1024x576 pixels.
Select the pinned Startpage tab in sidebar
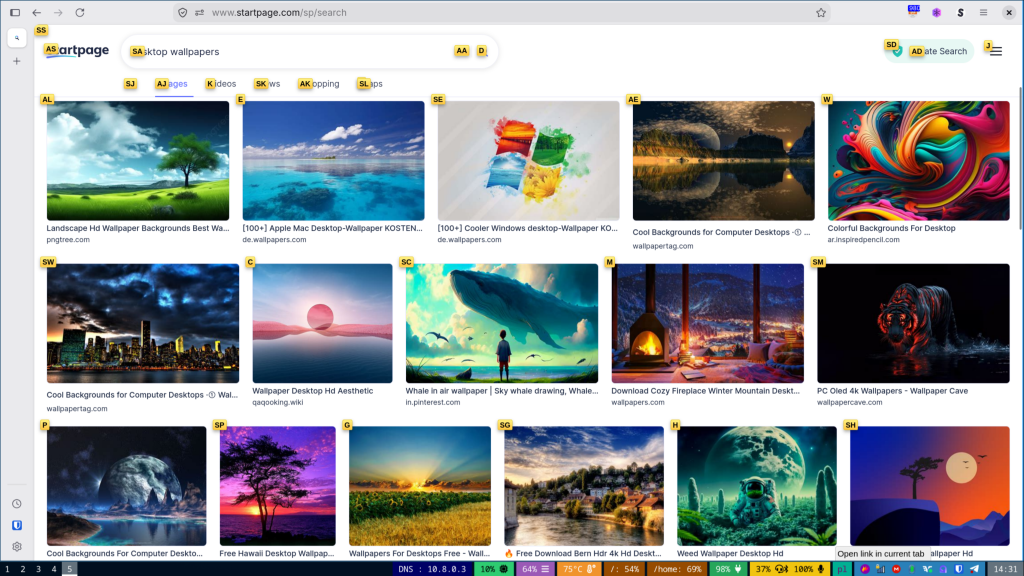17,38
